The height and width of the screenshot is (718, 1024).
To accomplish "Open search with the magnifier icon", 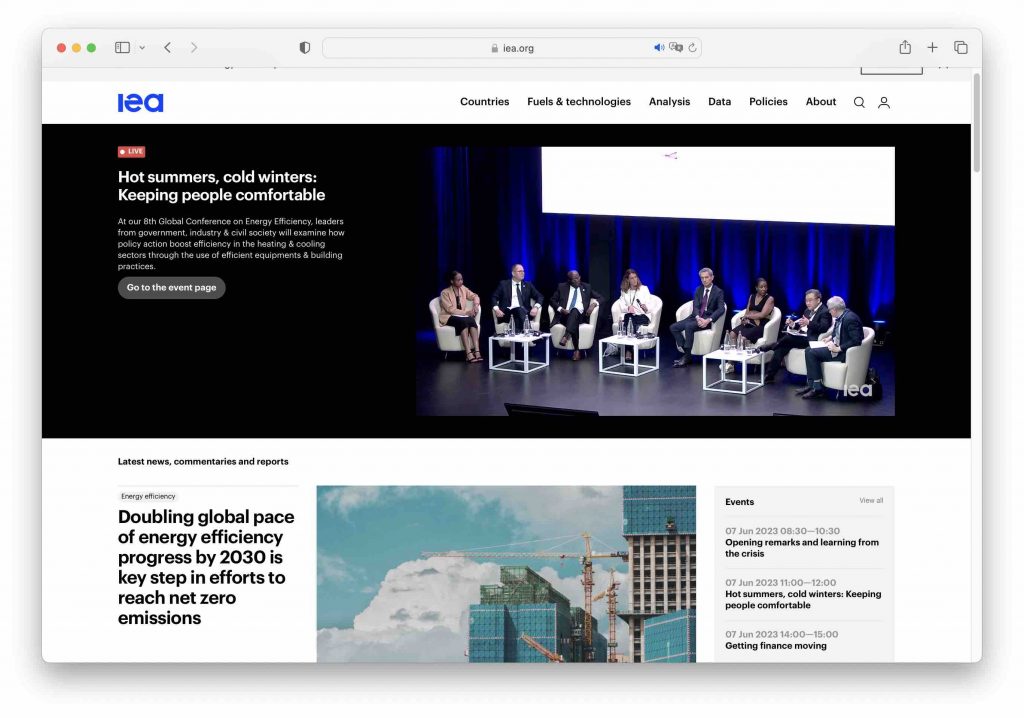I will coord(858,102).
